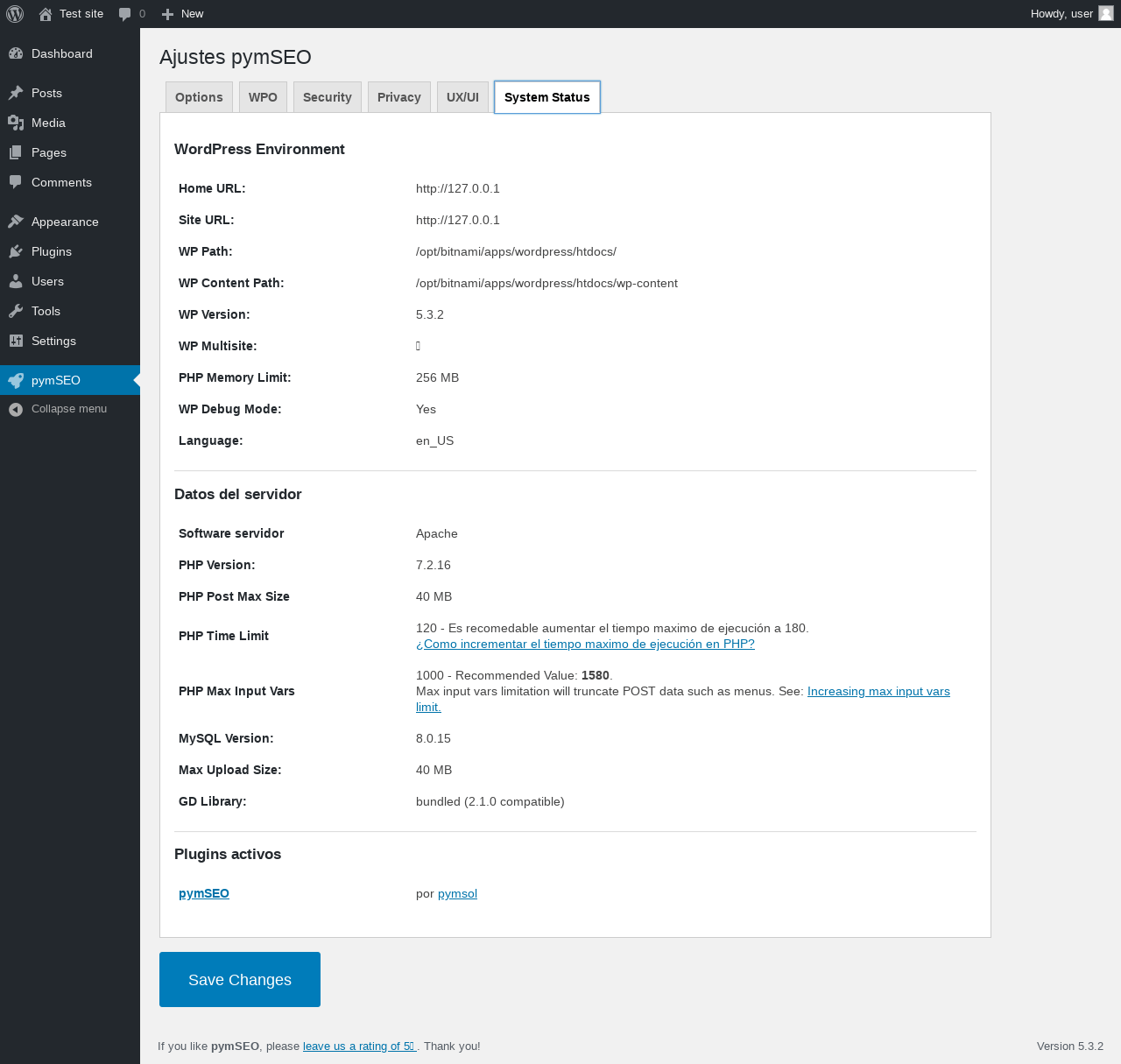Click New in the admin bar
Viewport: 1121px width, 1064px height.
193,14
